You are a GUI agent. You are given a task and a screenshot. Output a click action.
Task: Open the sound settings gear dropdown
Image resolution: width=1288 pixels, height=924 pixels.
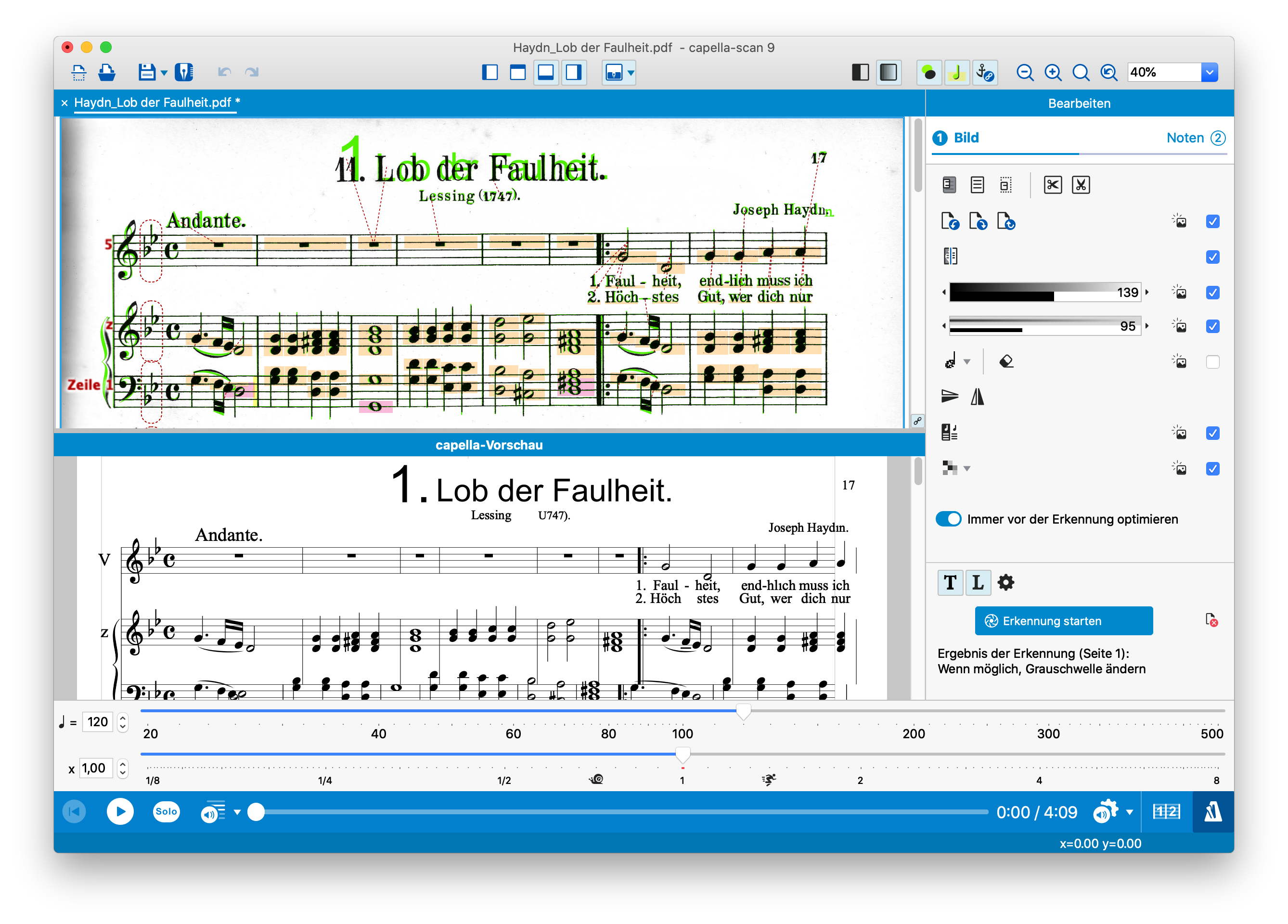pos(1130,812)
